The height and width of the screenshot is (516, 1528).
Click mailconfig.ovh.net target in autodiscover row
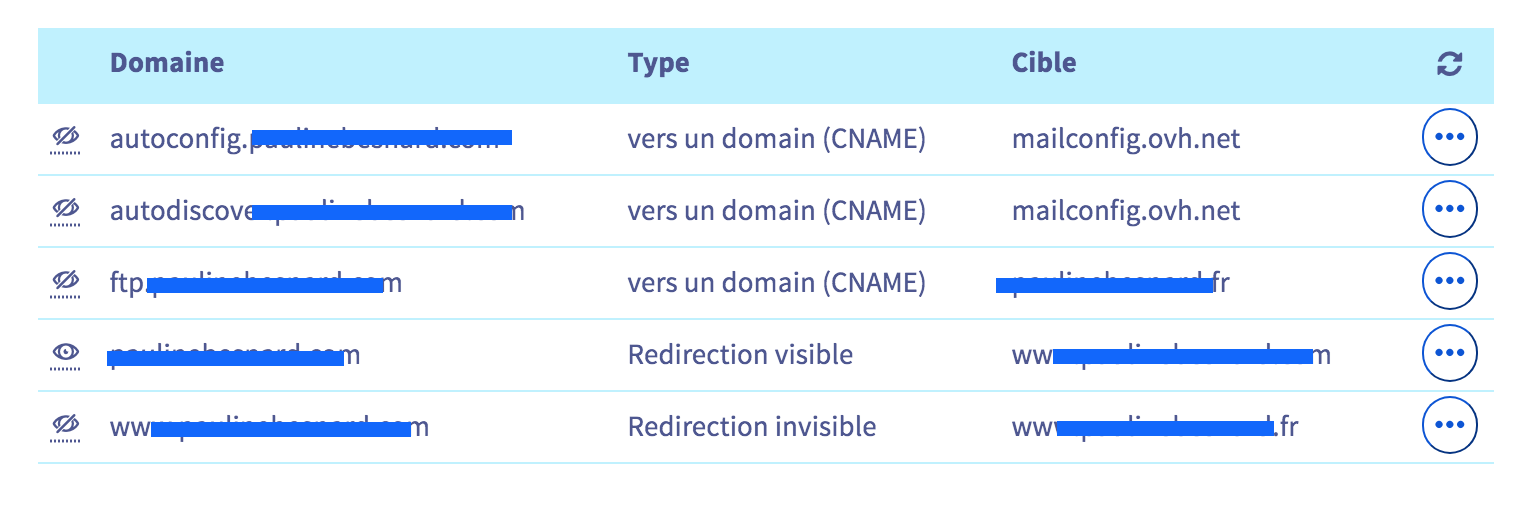pyautogui.click(x=1126, y=211)
